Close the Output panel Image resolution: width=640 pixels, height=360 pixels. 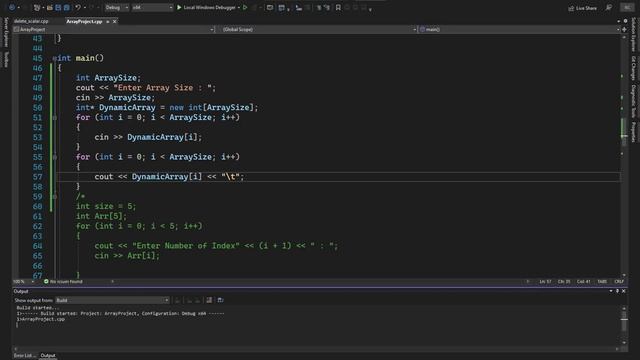624,291
